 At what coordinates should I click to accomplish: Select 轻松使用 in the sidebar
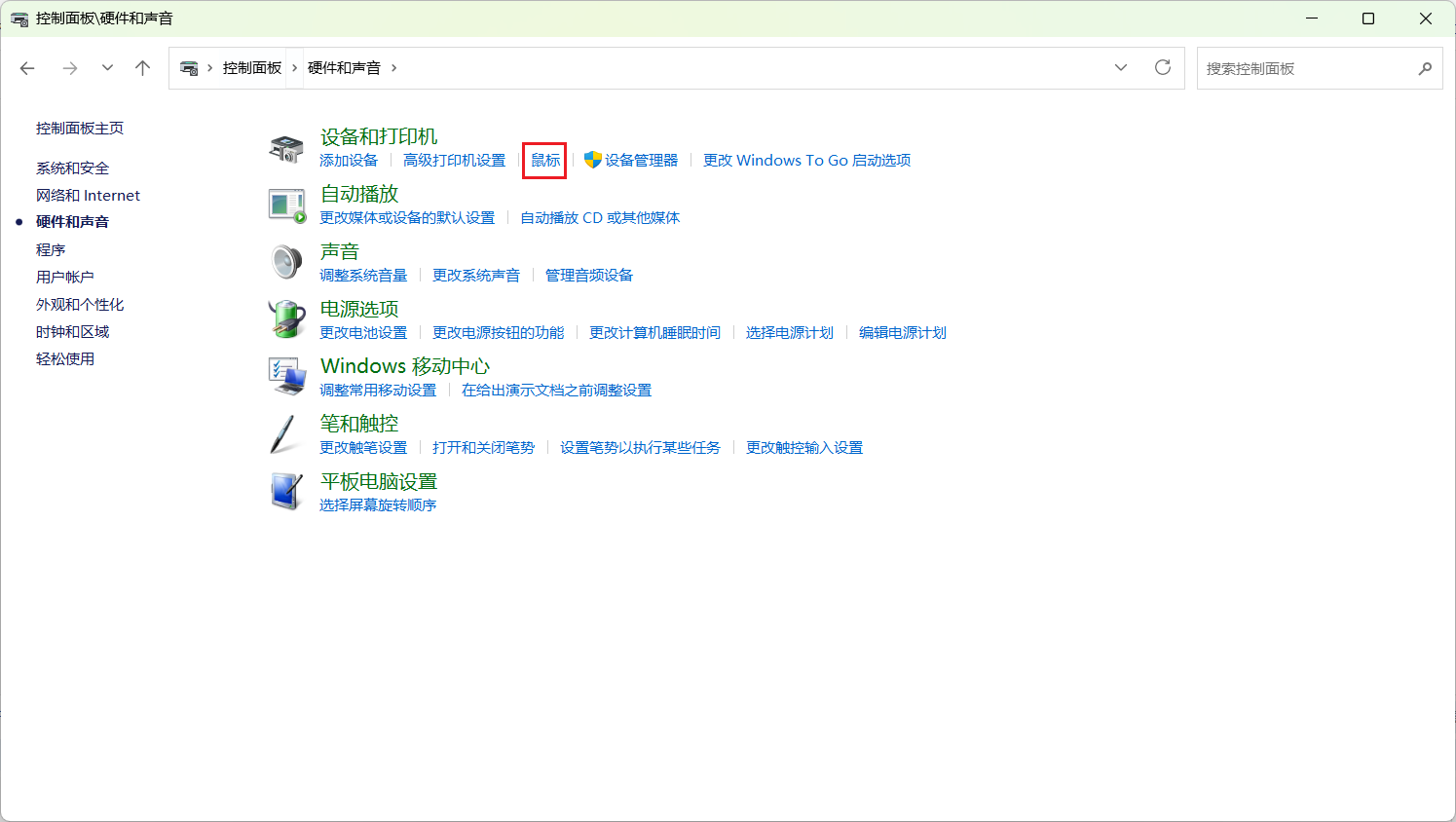pyautogui.click(x=65, y=359)
